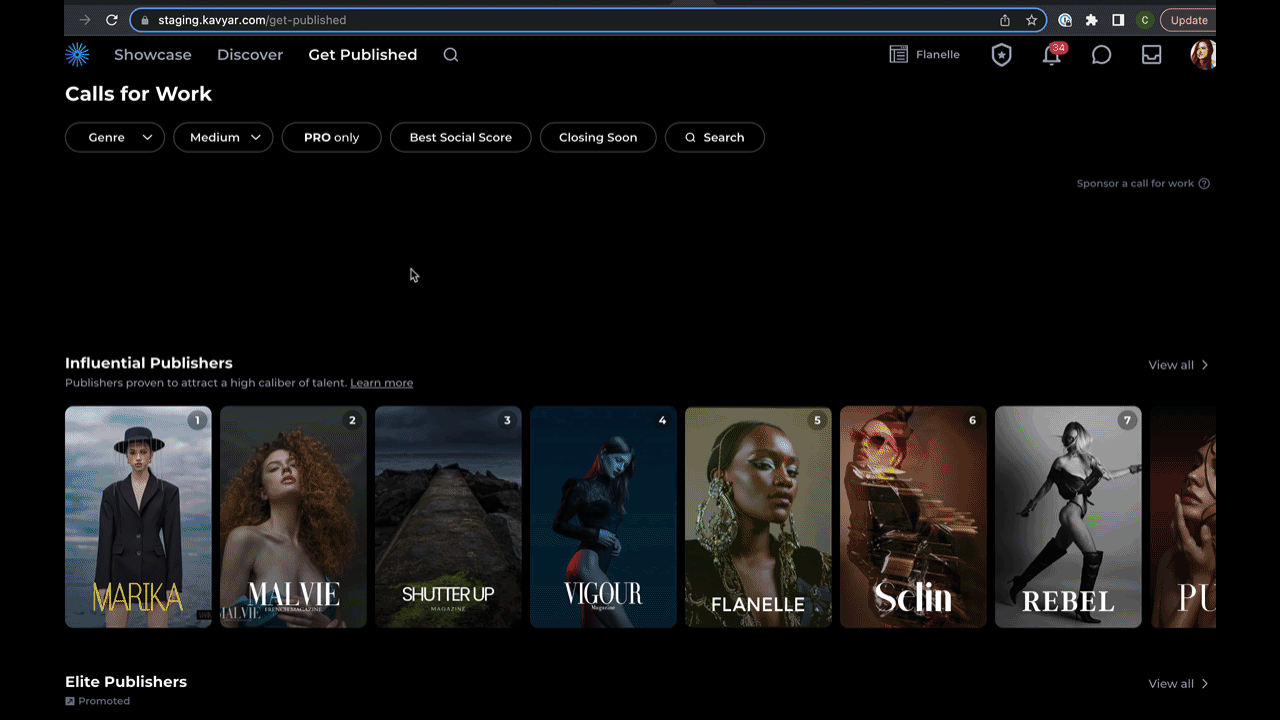Open the SHUTTER UP magazine card
The width and height of the screenshot is (1280, 720).
pos(448,517)
